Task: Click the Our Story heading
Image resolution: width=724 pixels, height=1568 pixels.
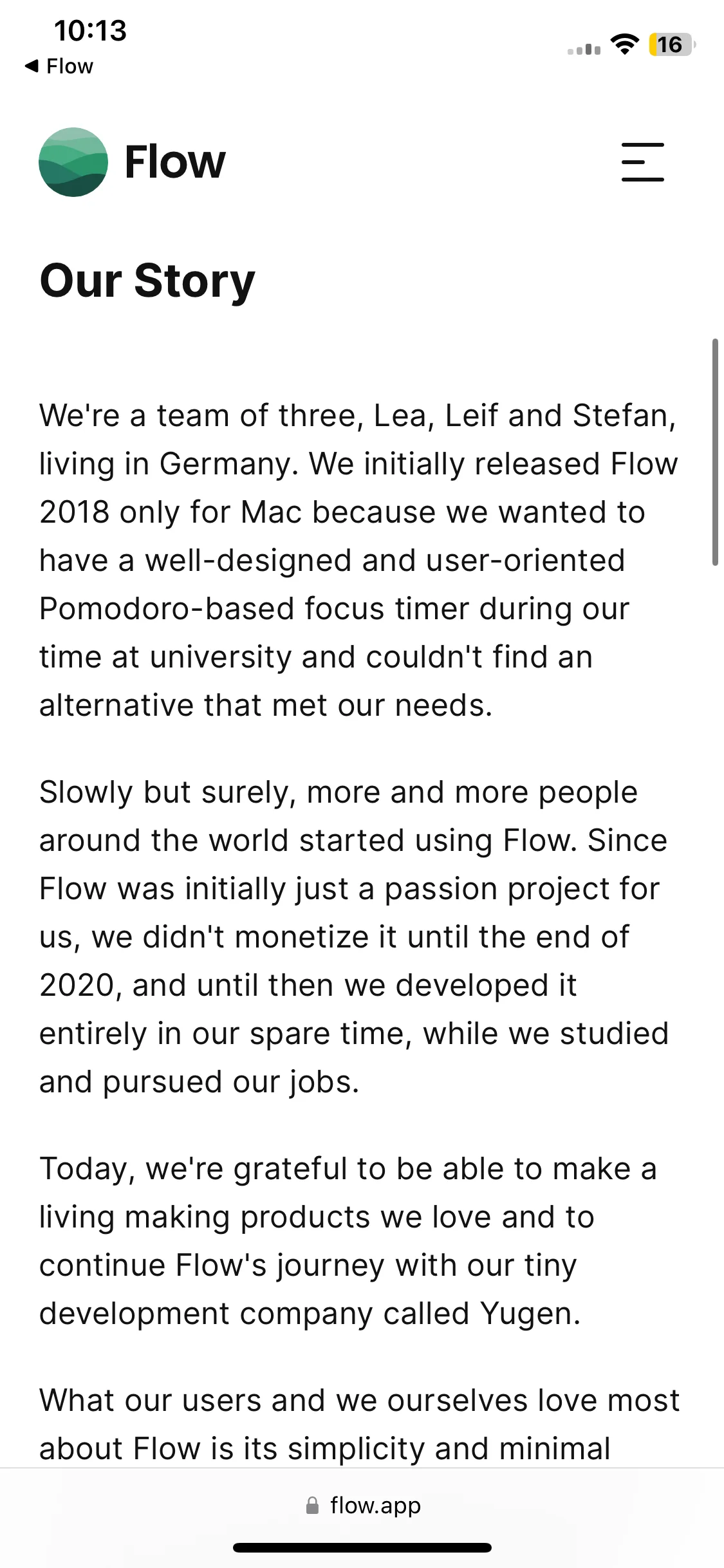Action: (x=147, y=281)
